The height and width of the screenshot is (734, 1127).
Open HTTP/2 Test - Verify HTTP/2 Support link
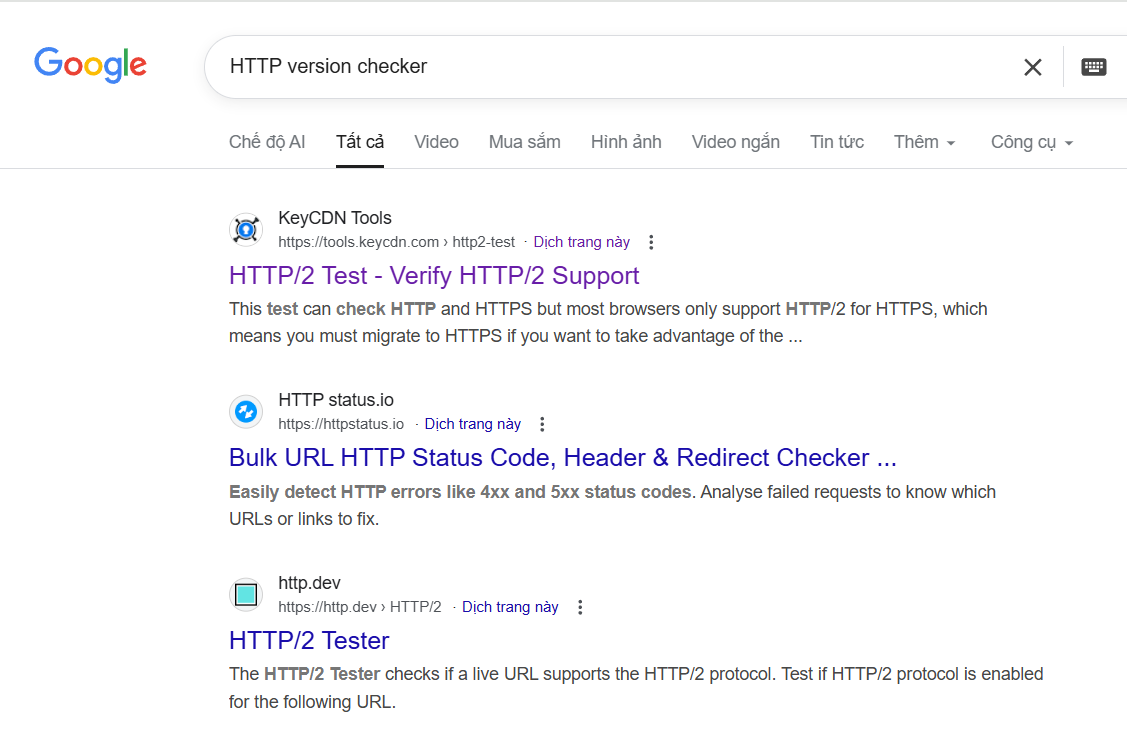(434, 275)
